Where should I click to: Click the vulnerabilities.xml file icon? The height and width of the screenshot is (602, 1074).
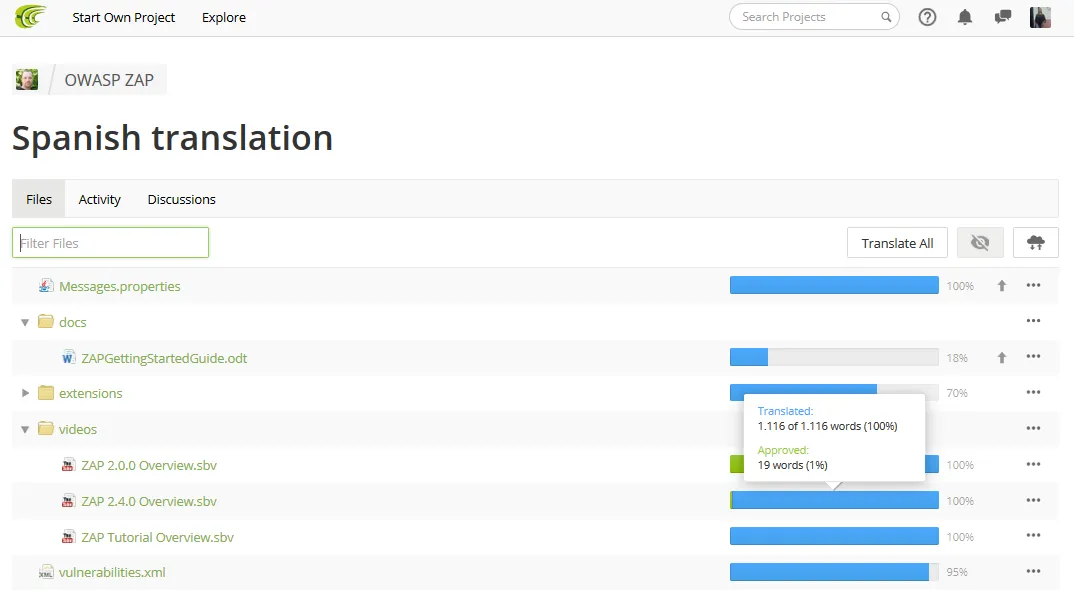point(46,572)
